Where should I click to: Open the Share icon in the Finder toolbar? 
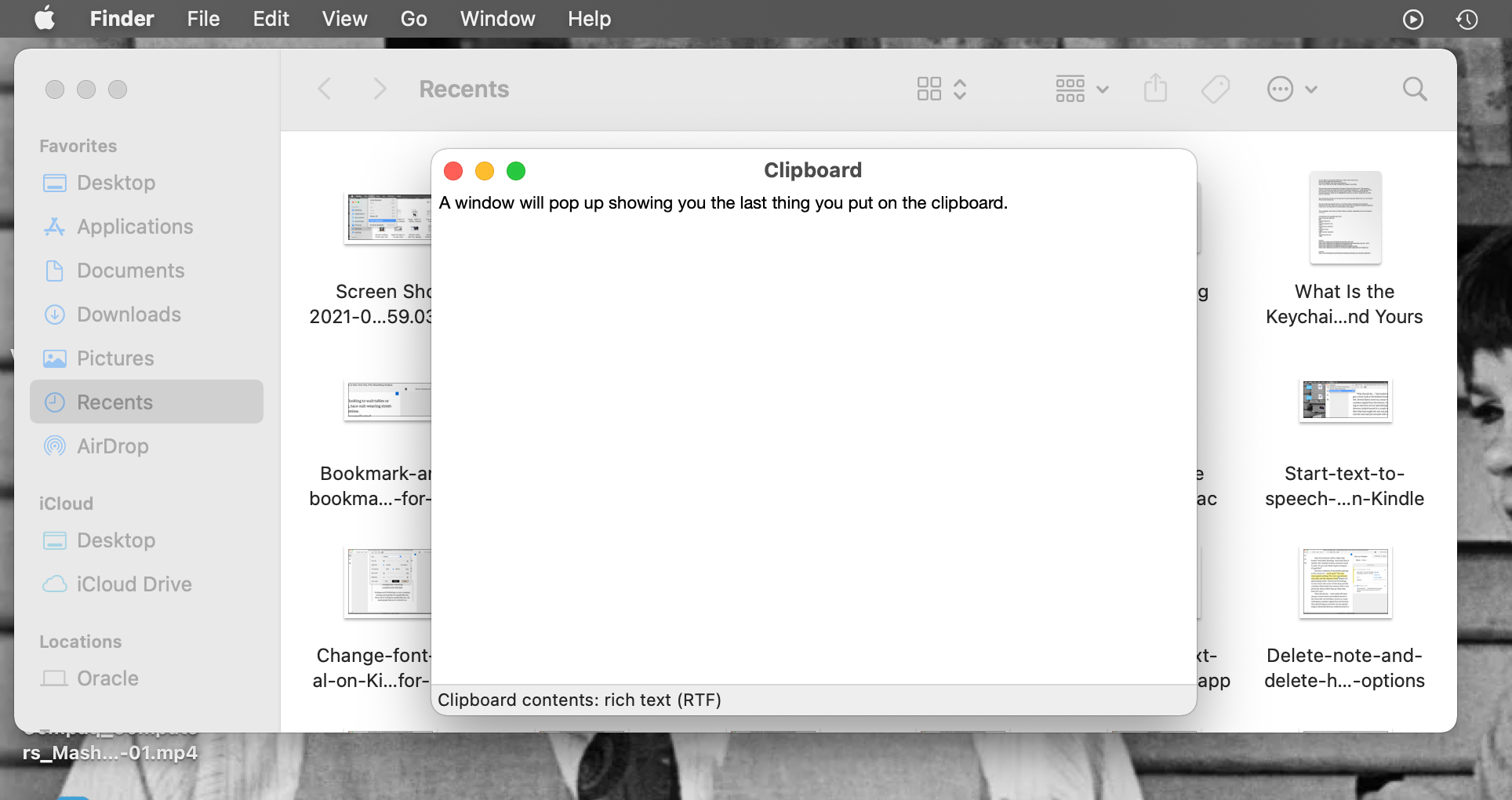(x=1155, y=88)
